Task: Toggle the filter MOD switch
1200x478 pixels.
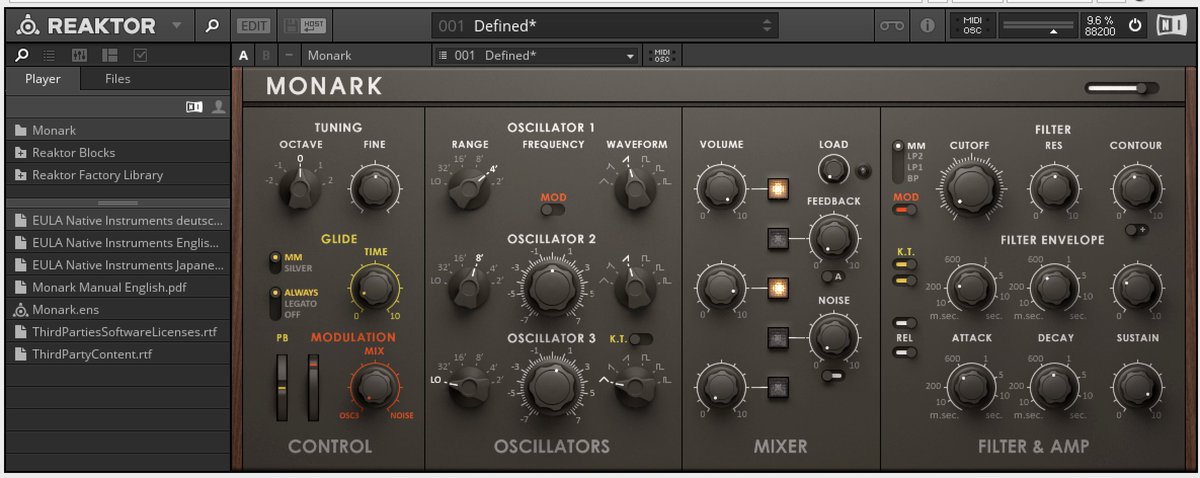Action: tap(905, 210)
